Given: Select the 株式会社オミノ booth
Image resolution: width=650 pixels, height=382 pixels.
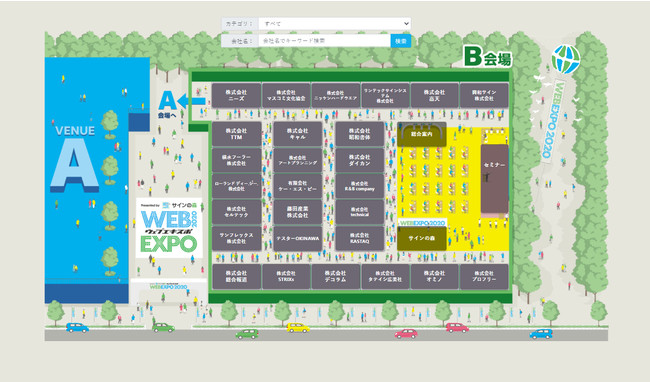Looking at the screenshot, I should point(434,277).
